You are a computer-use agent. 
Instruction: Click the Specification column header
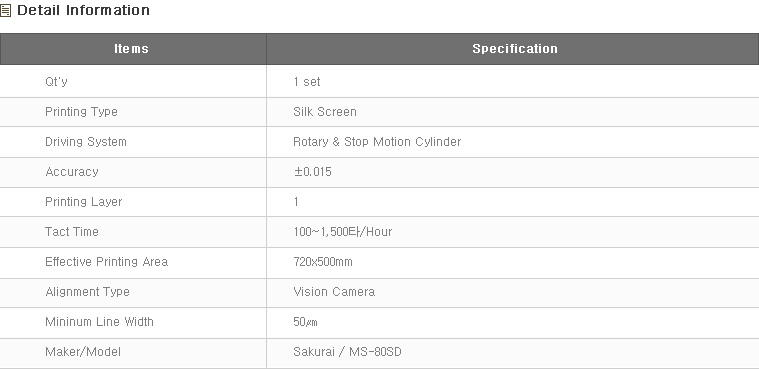coord(515,49)
